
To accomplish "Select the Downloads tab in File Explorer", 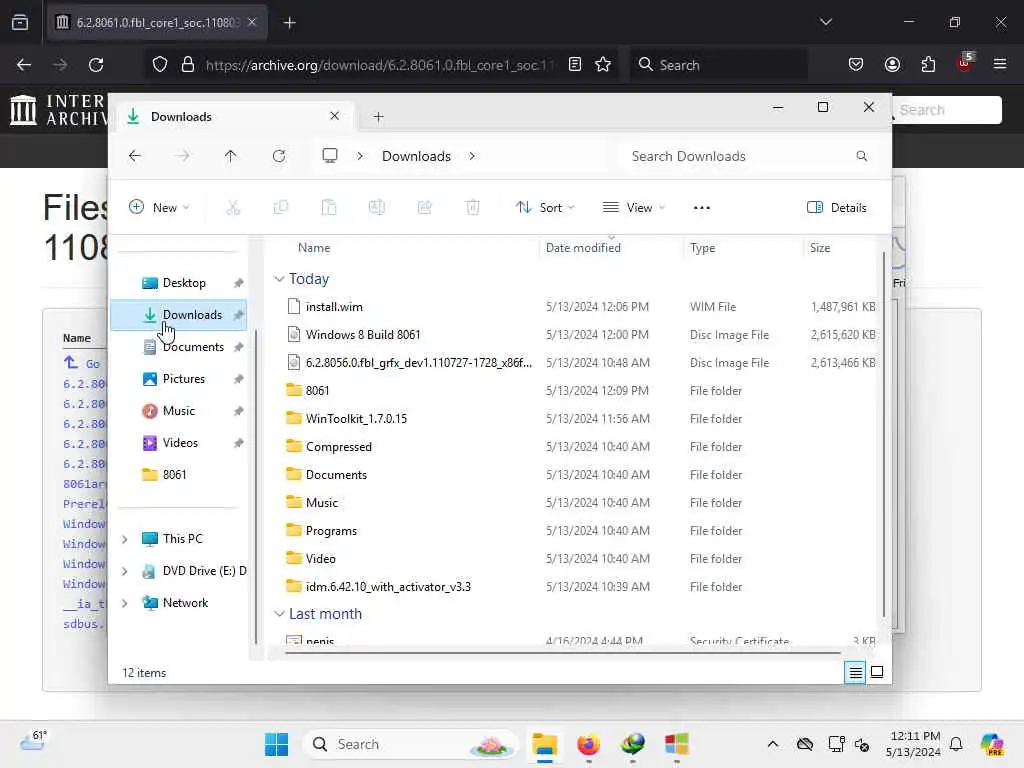I will click(x=236, y=117).
